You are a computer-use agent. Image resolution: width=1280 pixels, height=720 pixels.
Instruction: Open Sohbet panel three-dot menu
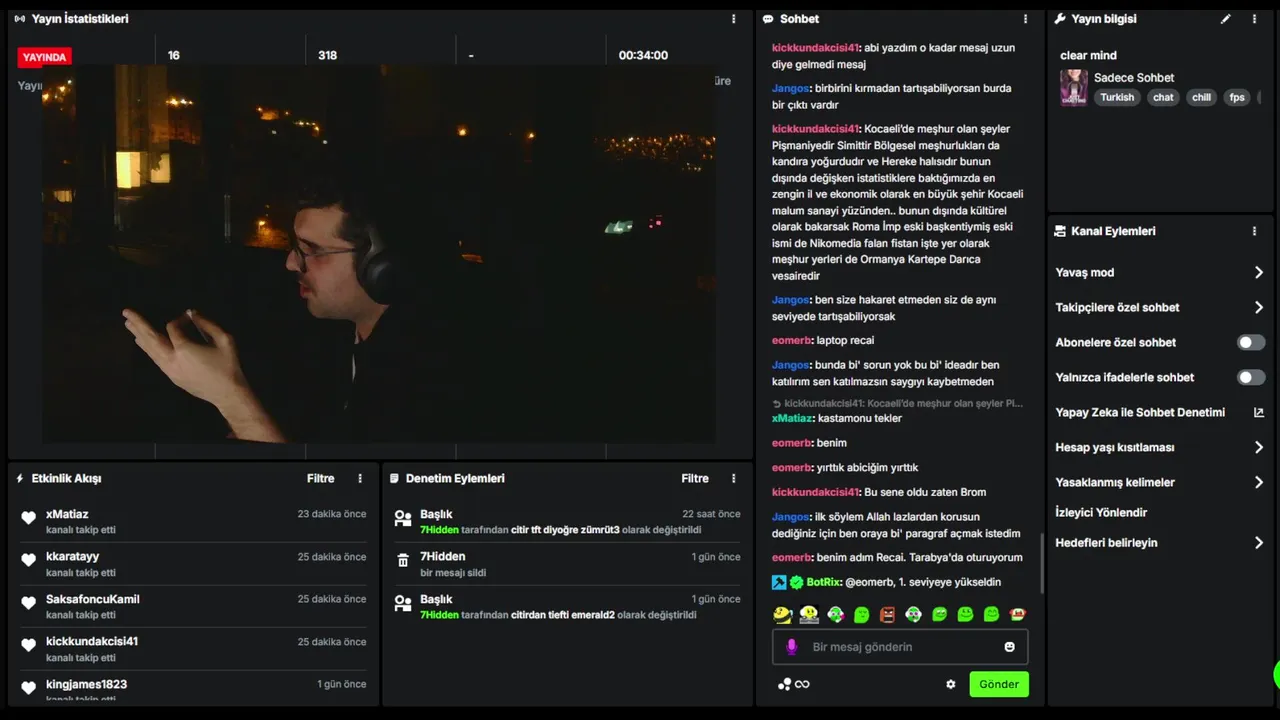pyautogui.click(x=1025, y=19)
